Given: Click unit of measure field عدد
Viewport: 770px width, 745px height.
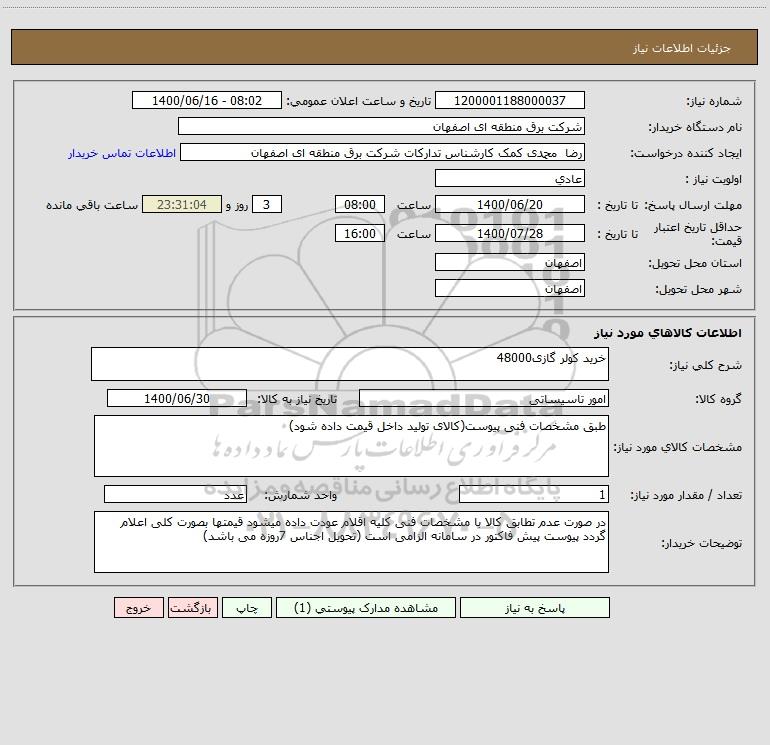Looking at the screenshot, I should [175, 494].
